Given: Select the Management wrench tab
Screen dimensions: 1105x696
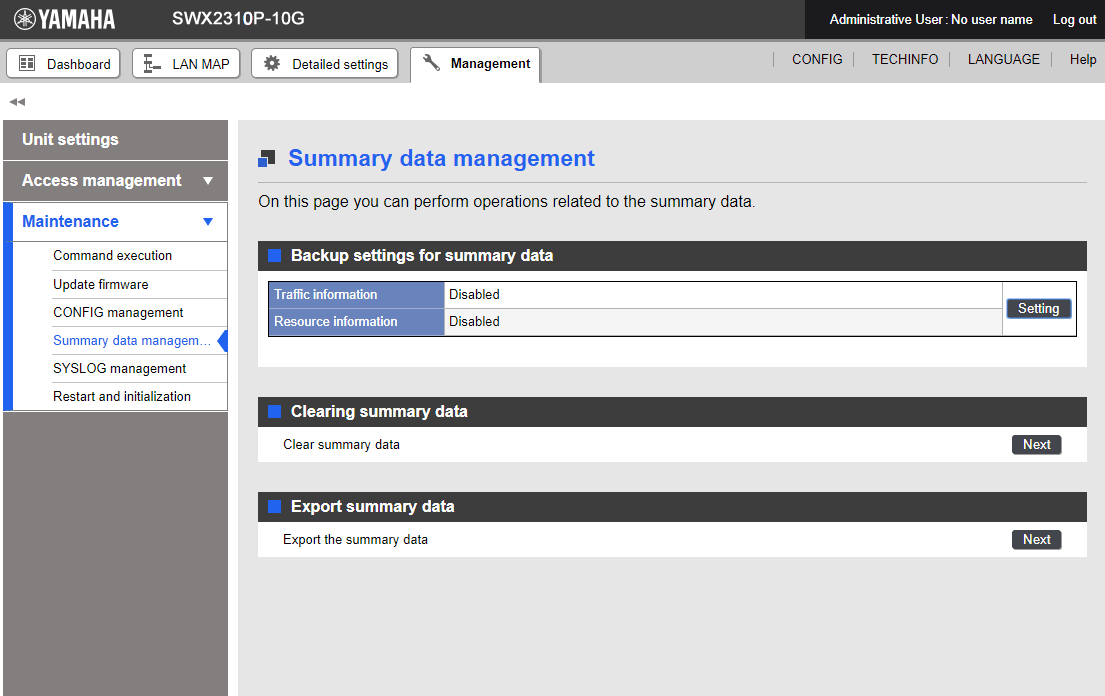Looking at the screenshot, I should (476, 64).
